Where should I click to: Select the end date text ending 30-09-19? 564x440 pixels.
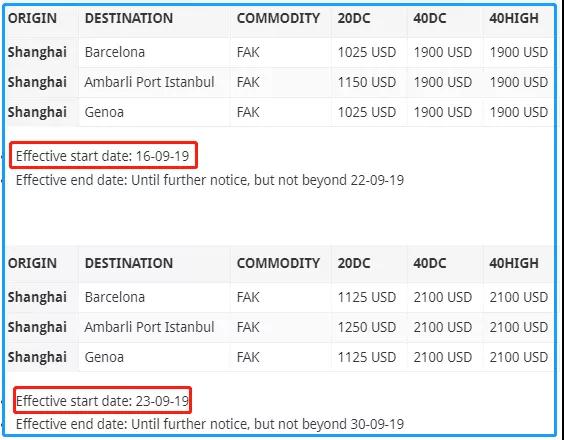(210, 424)
